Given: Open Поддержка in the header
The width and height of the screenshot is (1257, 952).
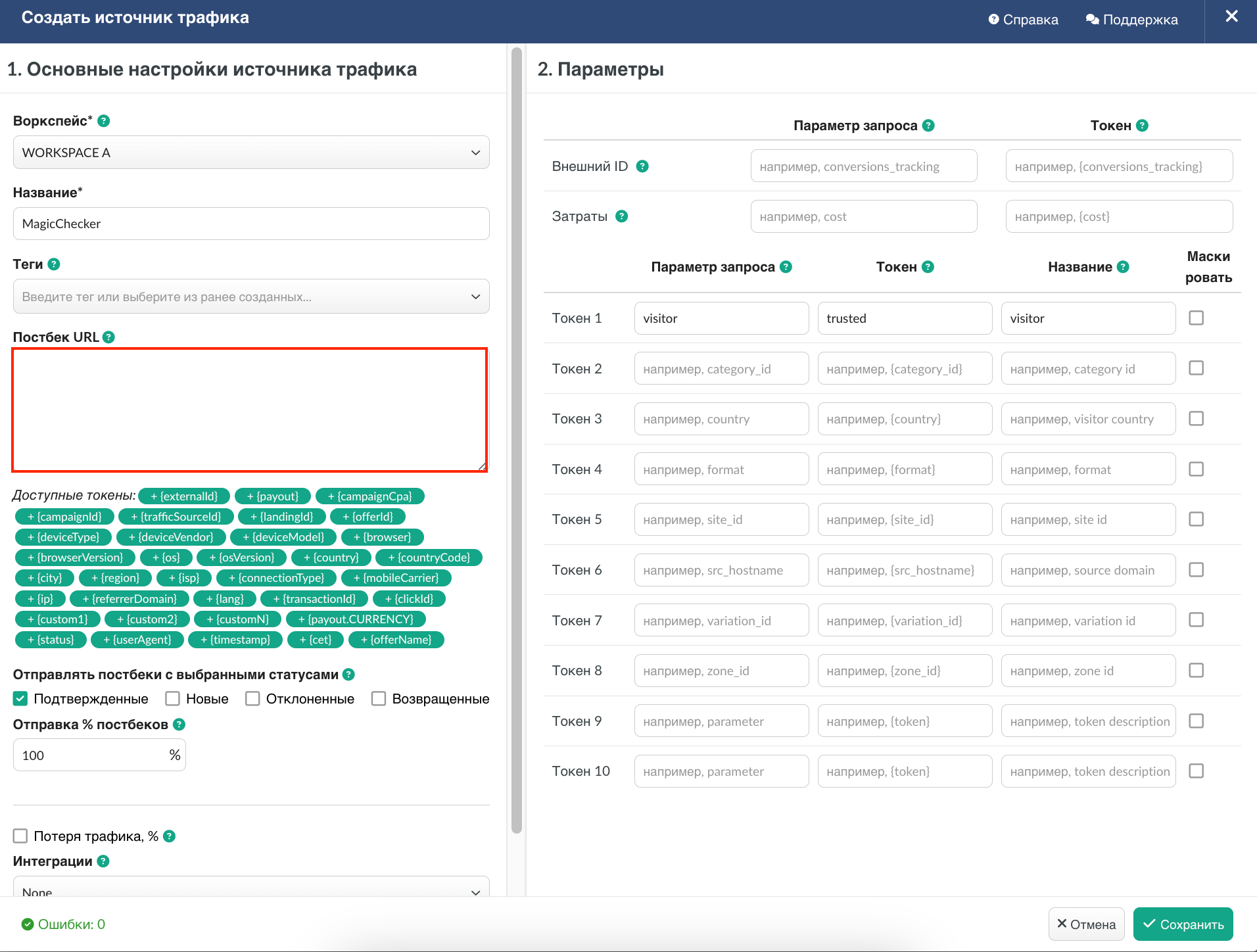Looking at the screenshot, I should (x=1131, y=20).
